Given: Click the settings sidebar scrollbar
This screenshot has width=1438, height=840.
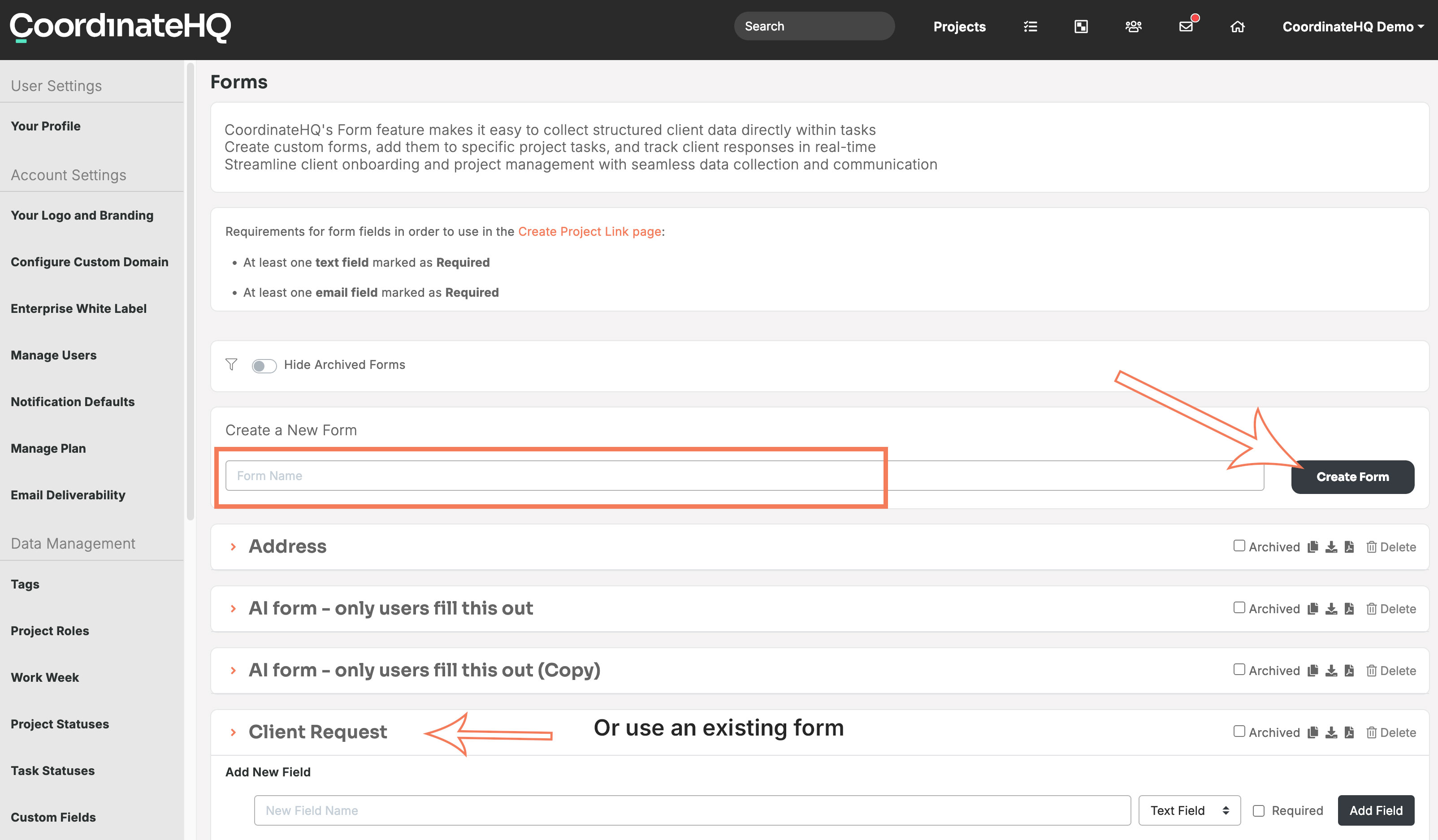Looking at the screenshot, I should (x=191, y=291).
